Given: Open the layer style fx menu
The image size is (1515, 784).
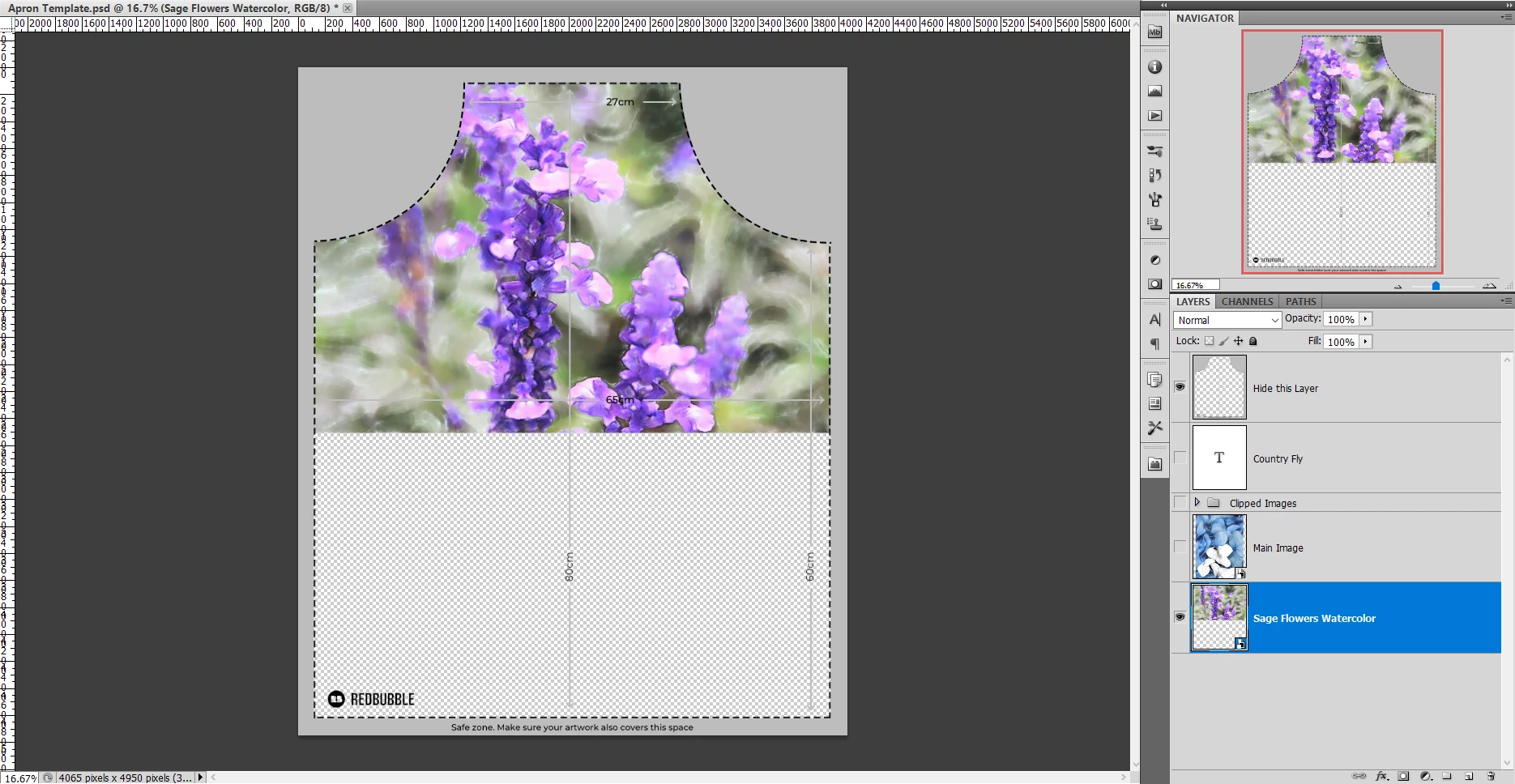Looking at the screenshot, I should tap(1382, 776).
